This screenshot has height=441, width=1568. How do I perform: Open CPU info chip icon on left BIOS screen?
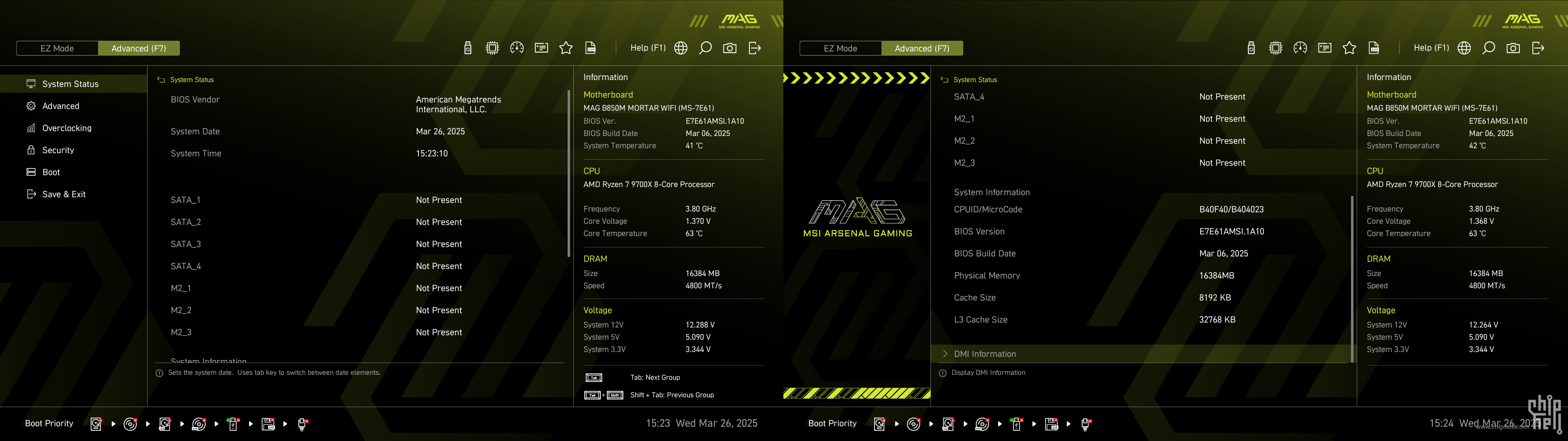tap(492, 48)
